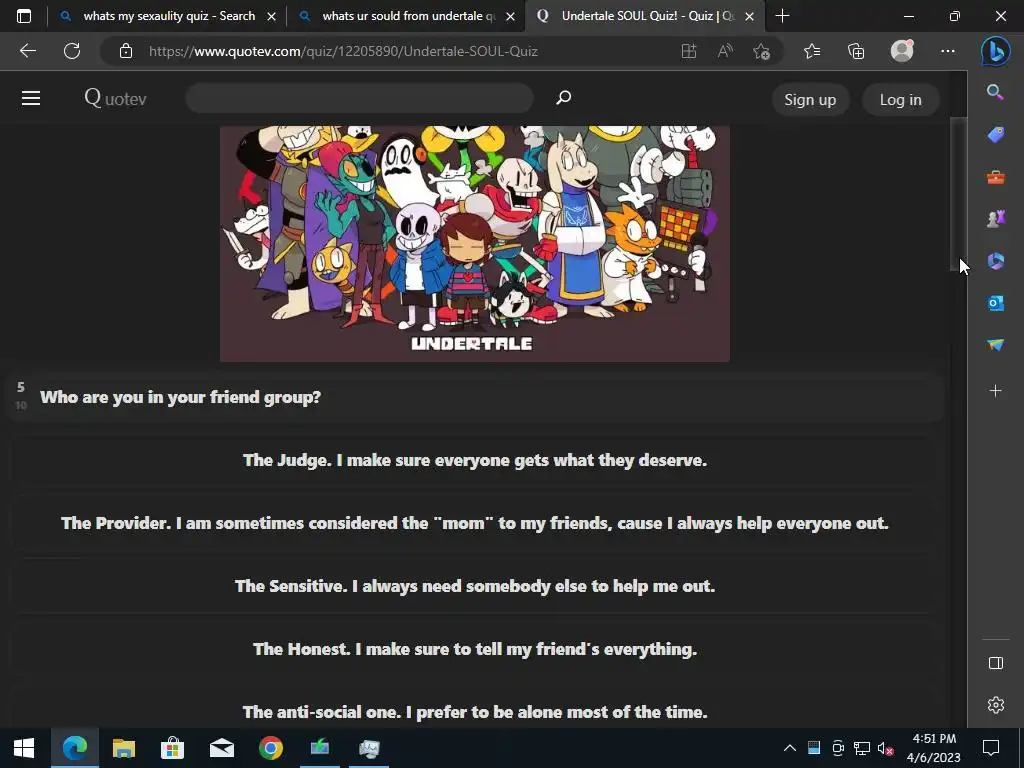Open sidebar Outlook icon
Screen dimensions: 1024x768
tap(995, 303)
